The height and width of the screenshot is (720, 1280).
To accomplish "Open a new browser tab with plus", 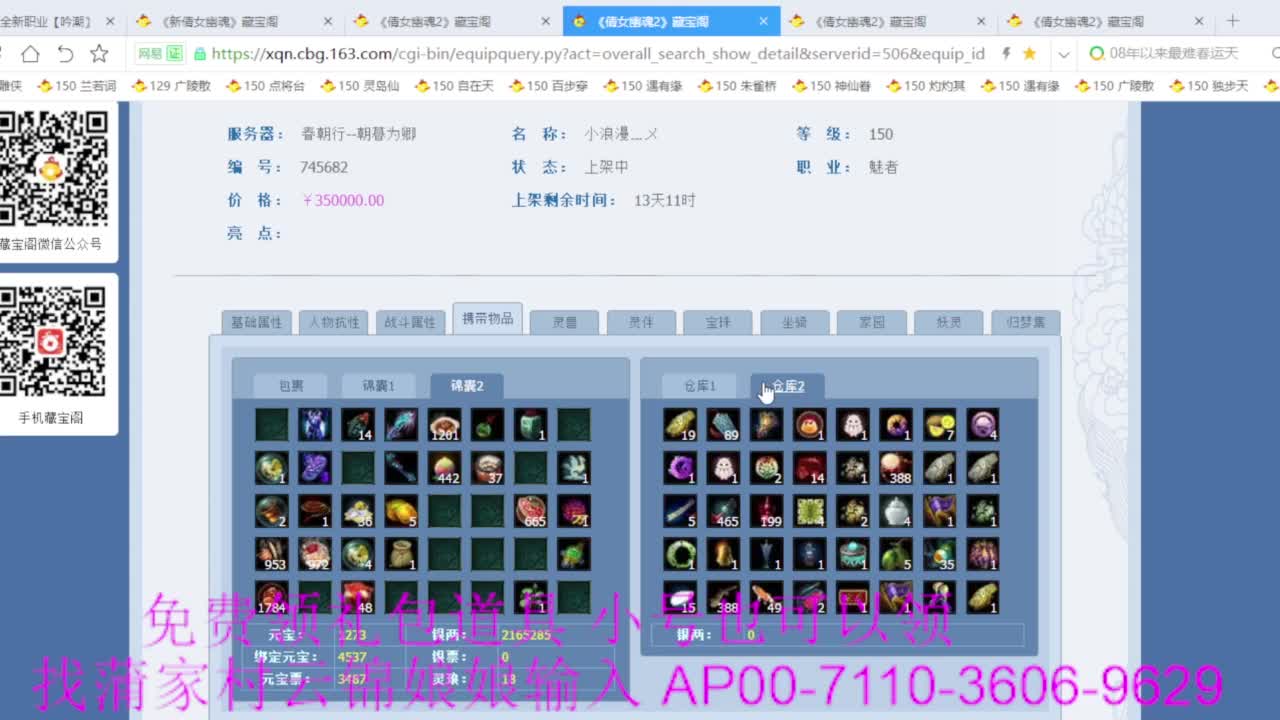I will pos(1232,21).
